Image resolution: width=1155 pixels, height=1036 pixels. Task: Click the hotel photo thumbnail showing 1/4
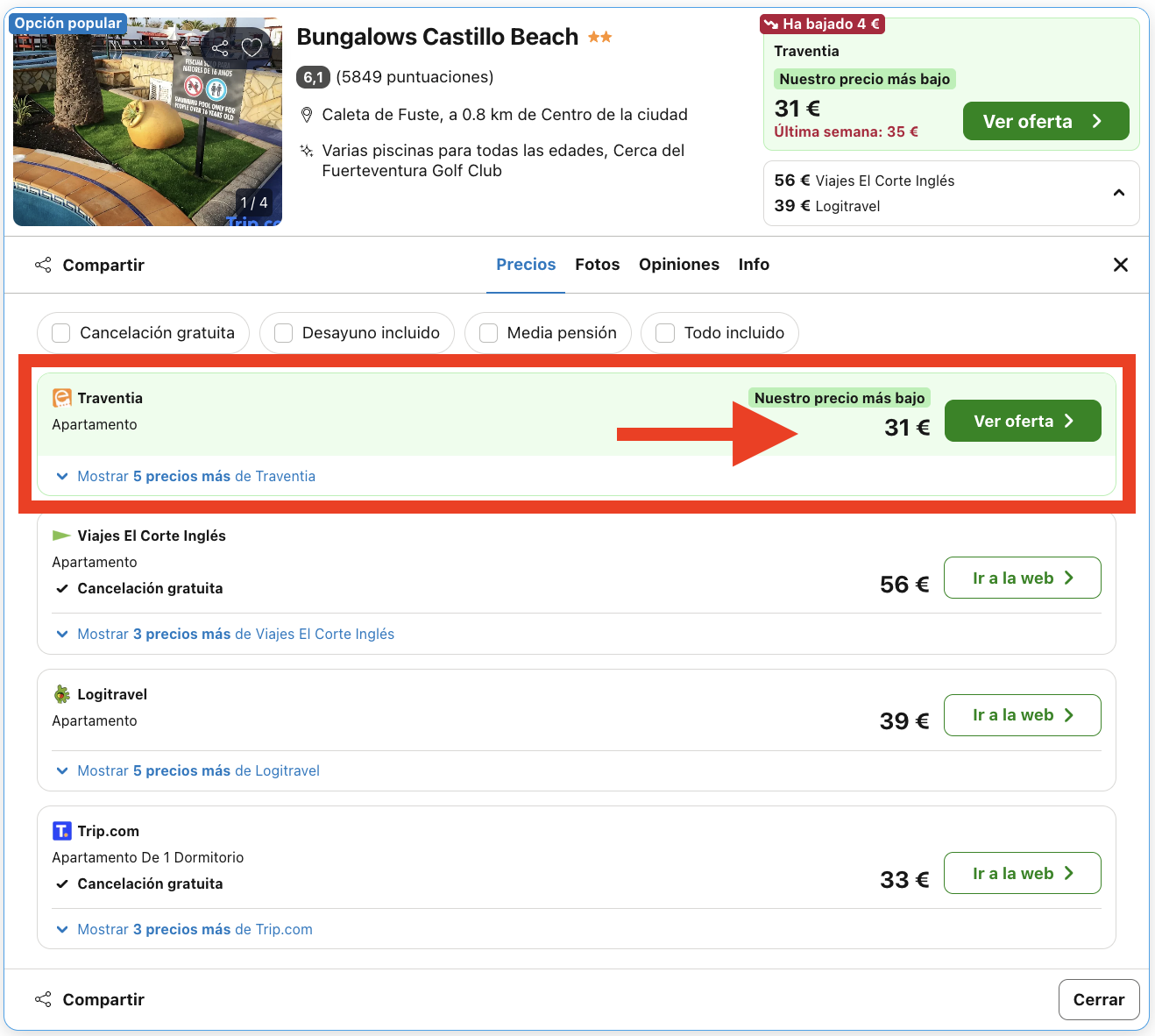147,118
